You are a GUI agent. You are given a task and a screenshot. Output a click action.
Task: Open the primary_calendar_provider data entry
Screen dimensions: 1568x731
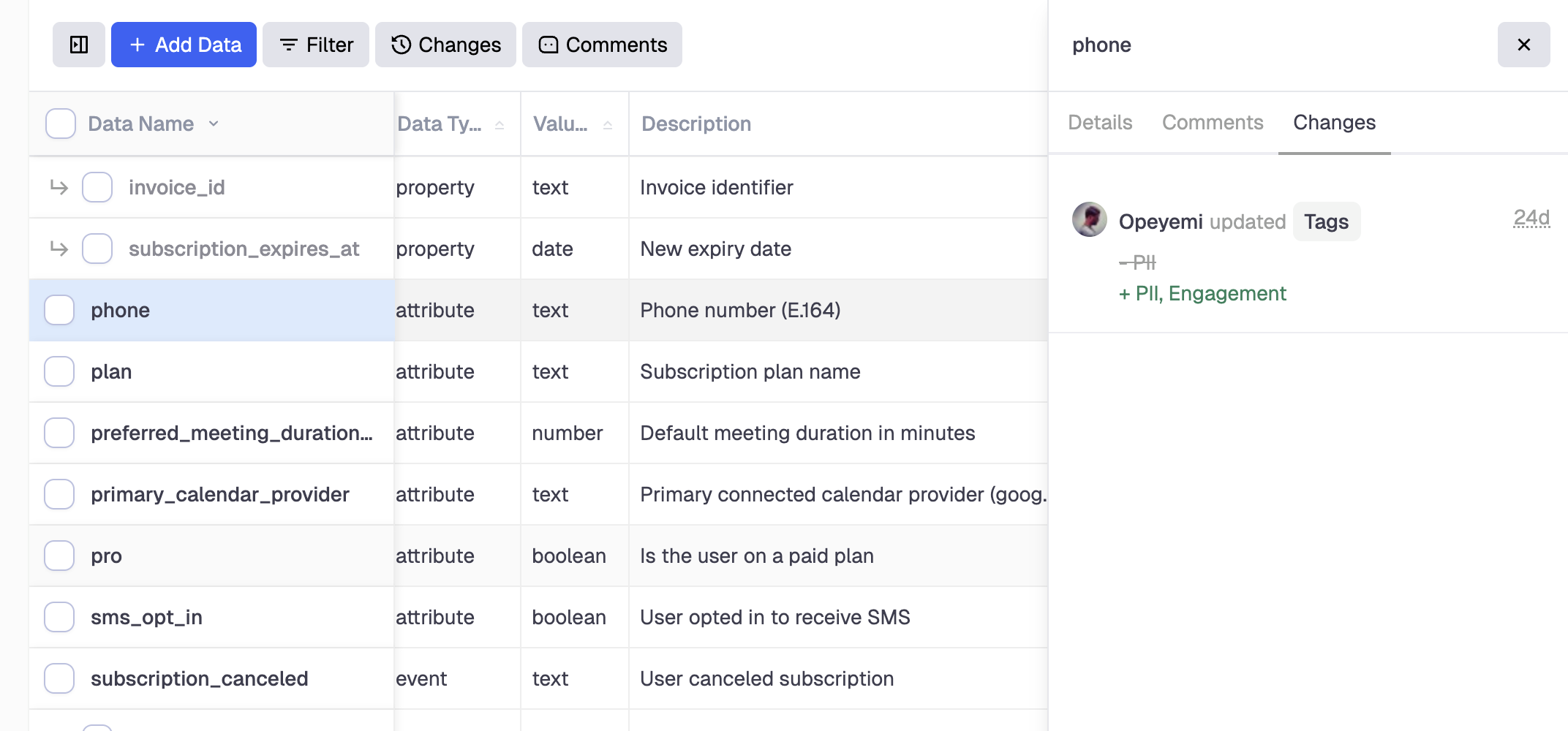[x=220, y=494]
